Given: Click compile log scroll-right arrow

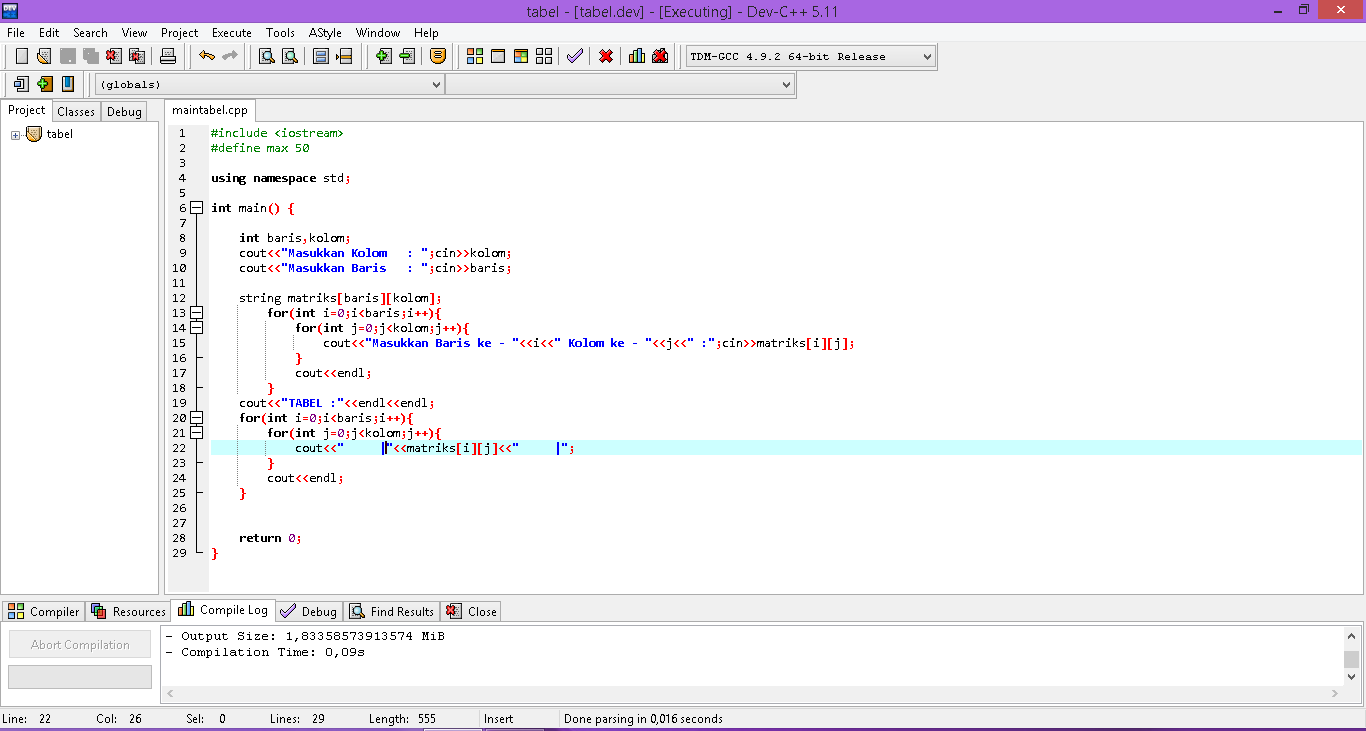Looking at the screenshot, I should tap(1336, 693).
